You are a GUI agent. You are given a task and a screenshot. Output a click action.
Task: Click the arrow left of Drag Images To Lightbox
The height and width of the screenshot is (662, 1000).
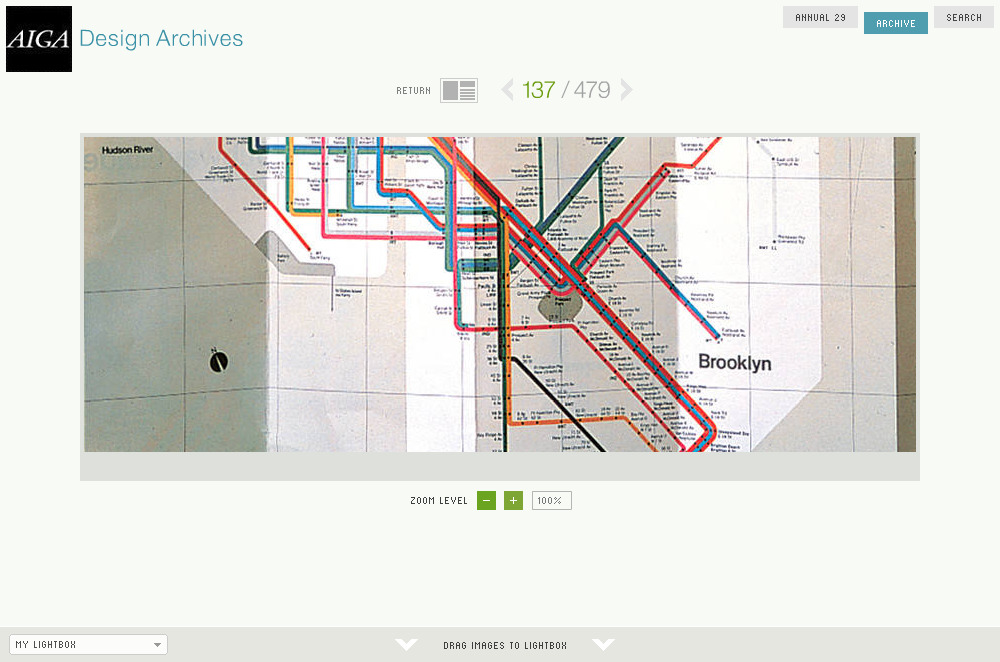pyautogui.click(x=406, y=645)
